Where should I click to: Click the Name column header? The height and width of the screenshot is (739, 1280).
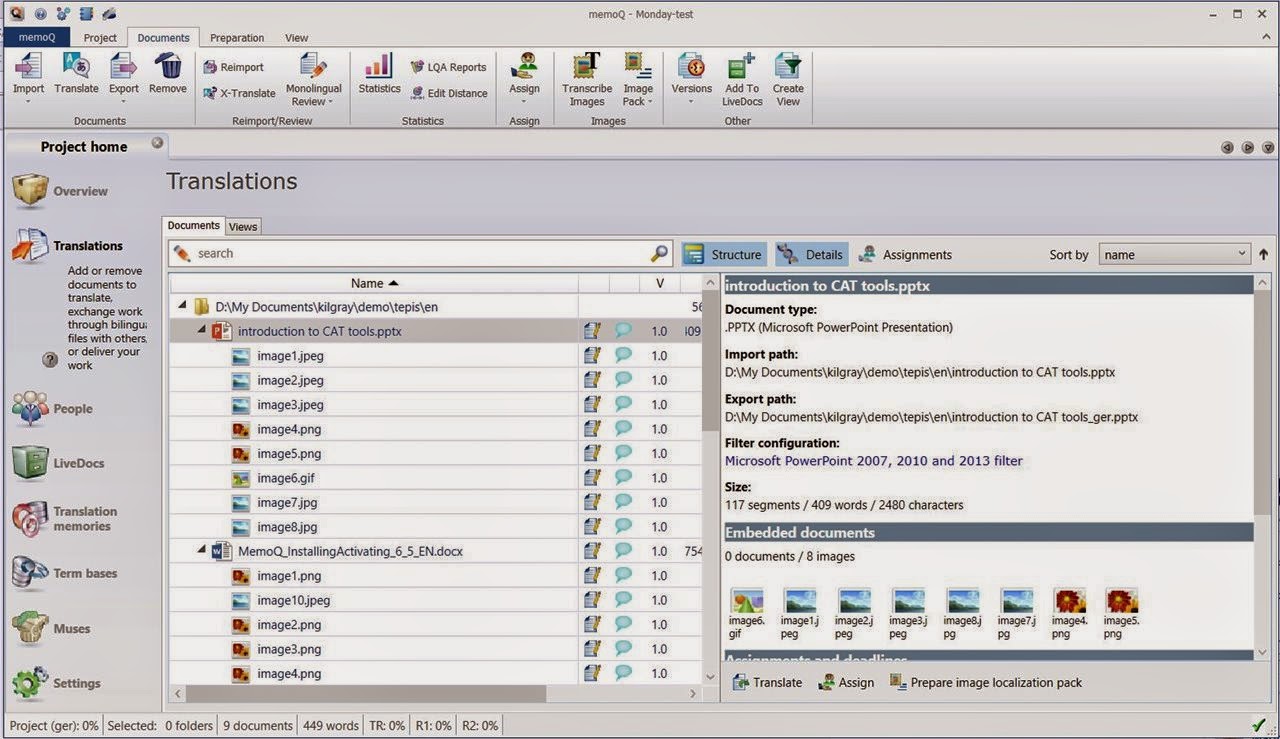(374, 283)
